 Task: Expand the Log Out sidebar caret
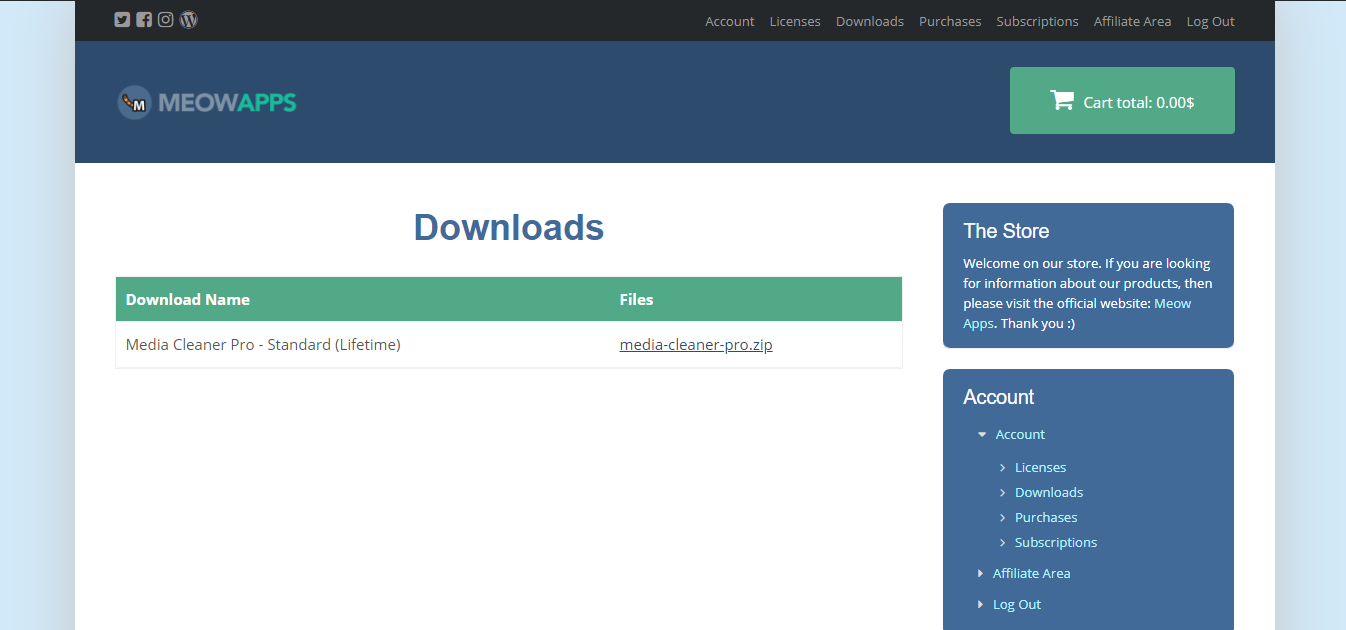click(x=980, y=604)
